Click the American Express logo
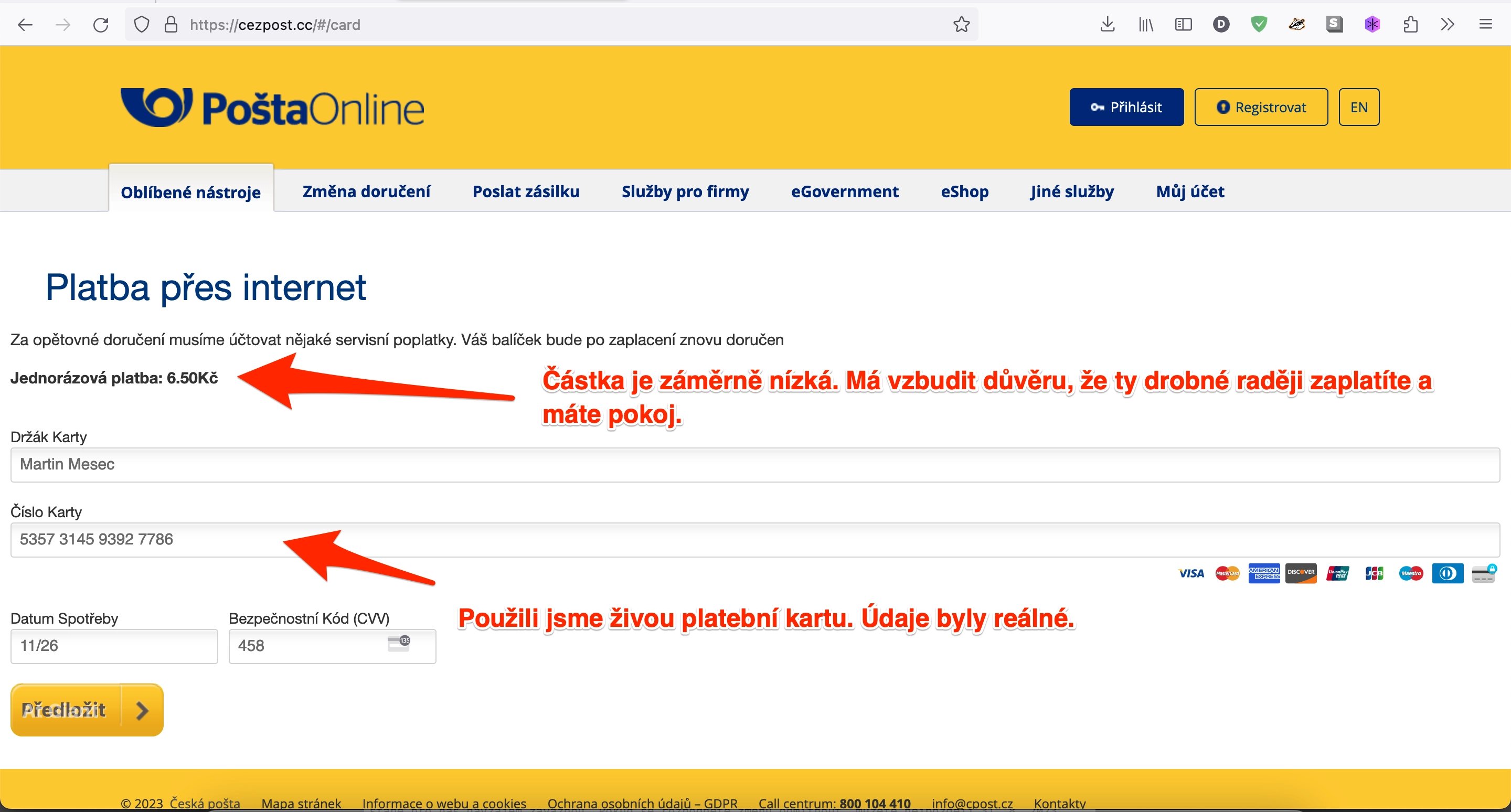 1264,573
